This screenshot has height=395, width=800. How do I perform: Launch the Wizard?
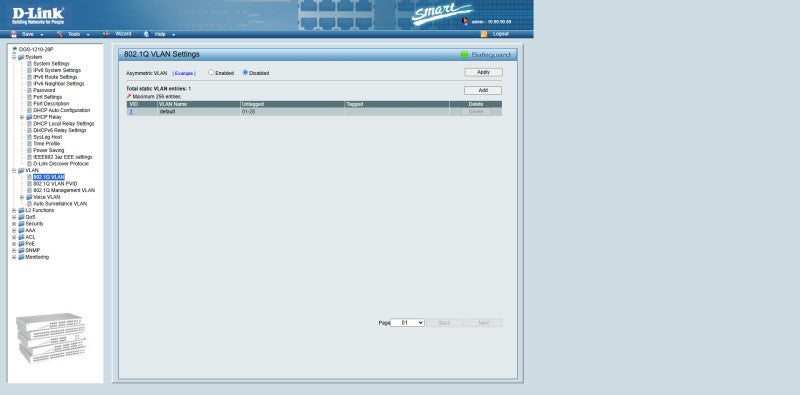123,34
